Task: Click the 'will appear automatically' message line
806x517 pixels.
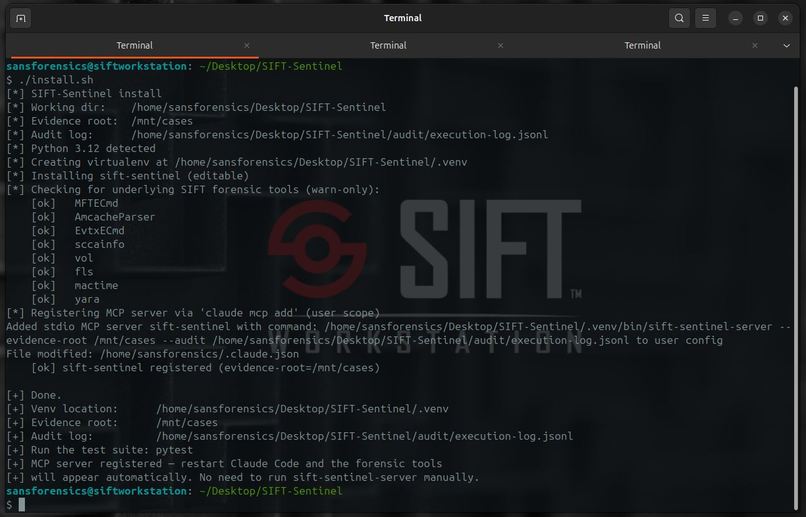Action: (243, 477)
